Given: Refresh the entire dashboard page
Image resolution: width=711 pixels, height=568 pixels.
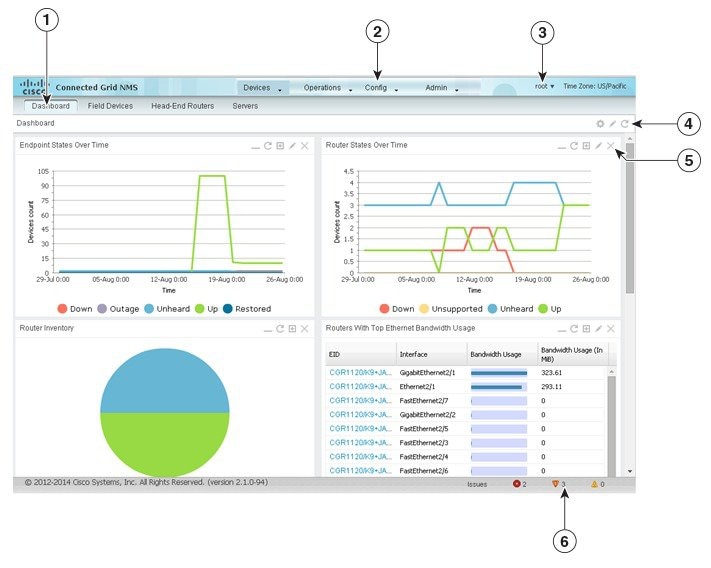Looking at the screenshot, I should coord(624,124).
